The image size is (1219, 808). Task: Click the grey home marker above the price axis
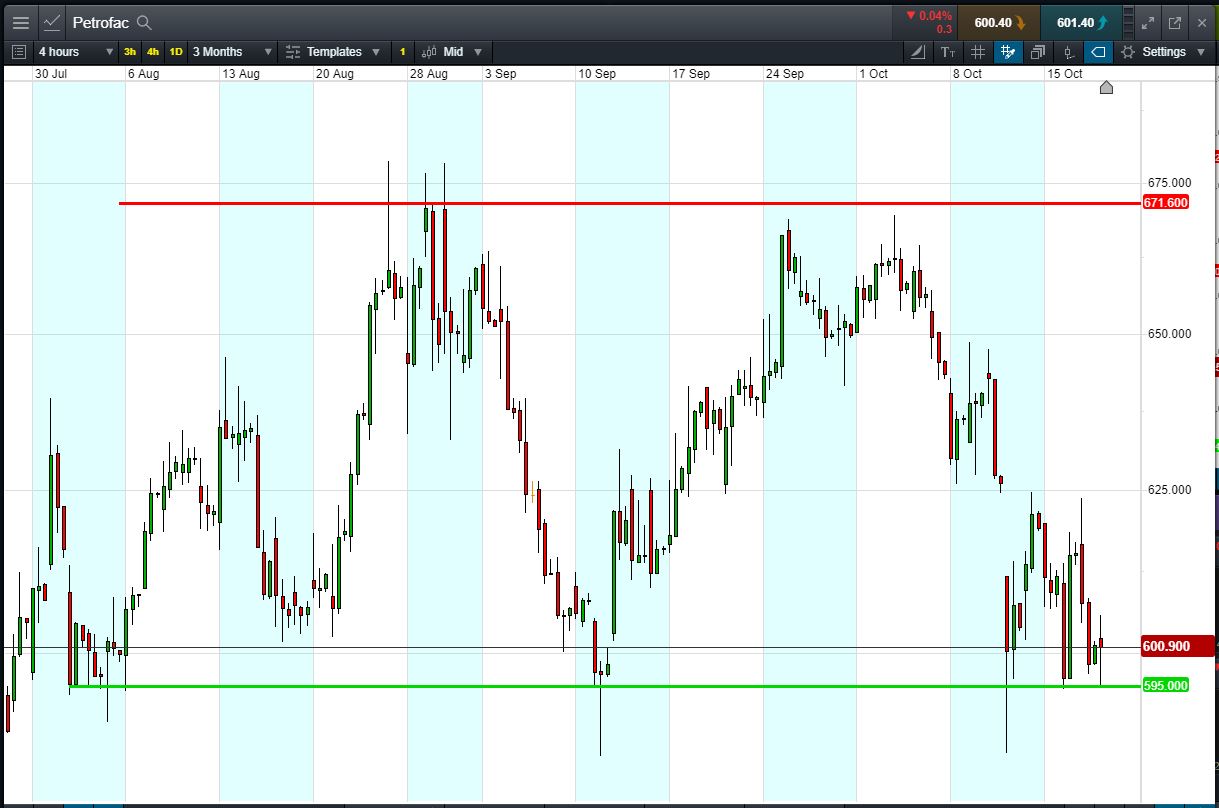[x=1106, y=88]
